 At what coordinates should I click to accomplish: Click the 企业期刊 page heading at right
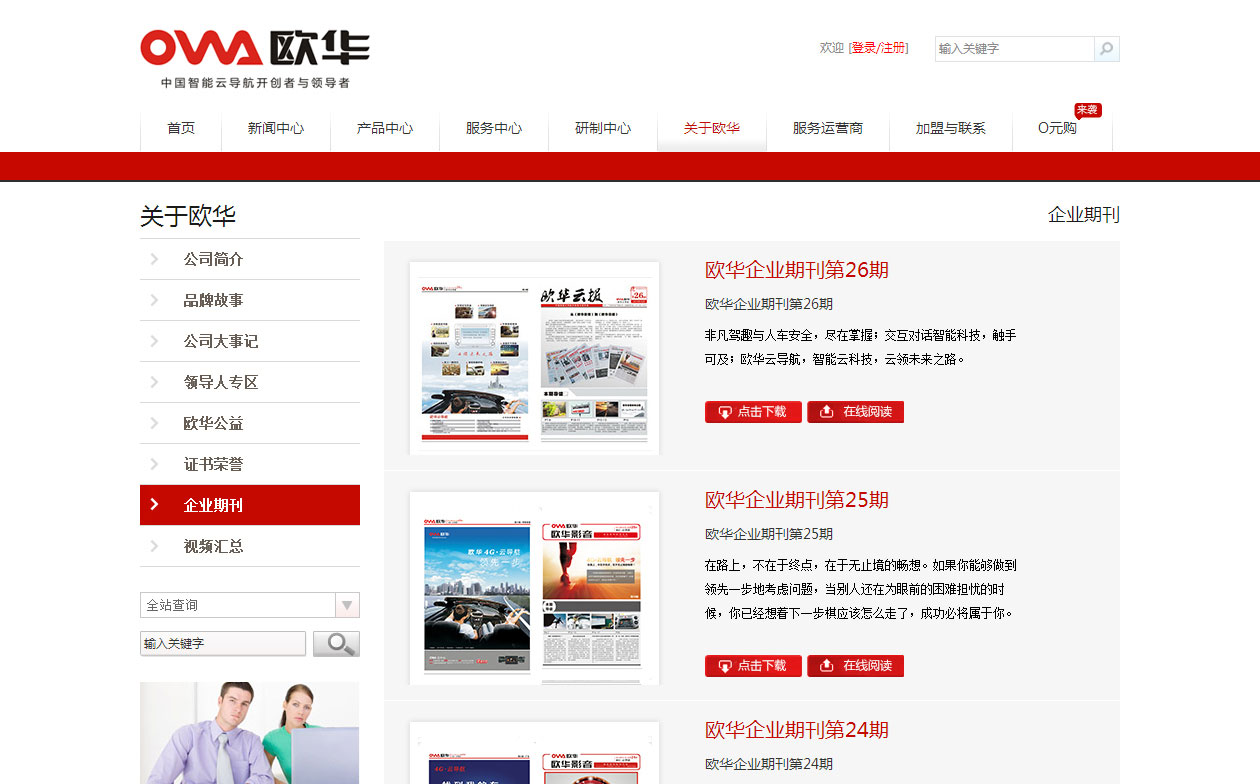[1084, 215]
